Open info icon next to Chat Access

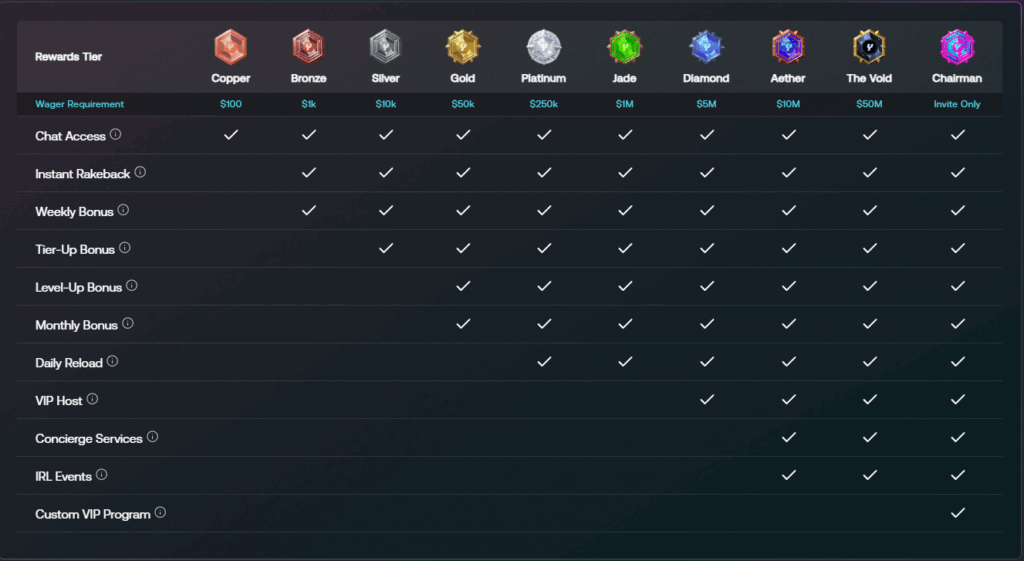[x=116, y=135]
